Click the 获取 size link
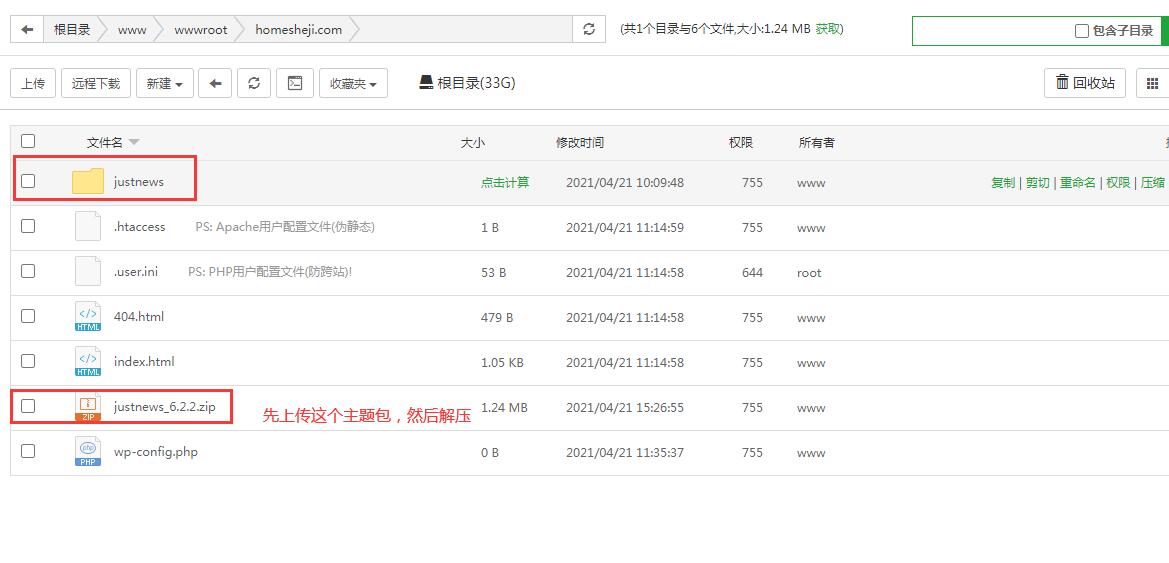This screenshot has height=563, width=1169. (827, 29)
